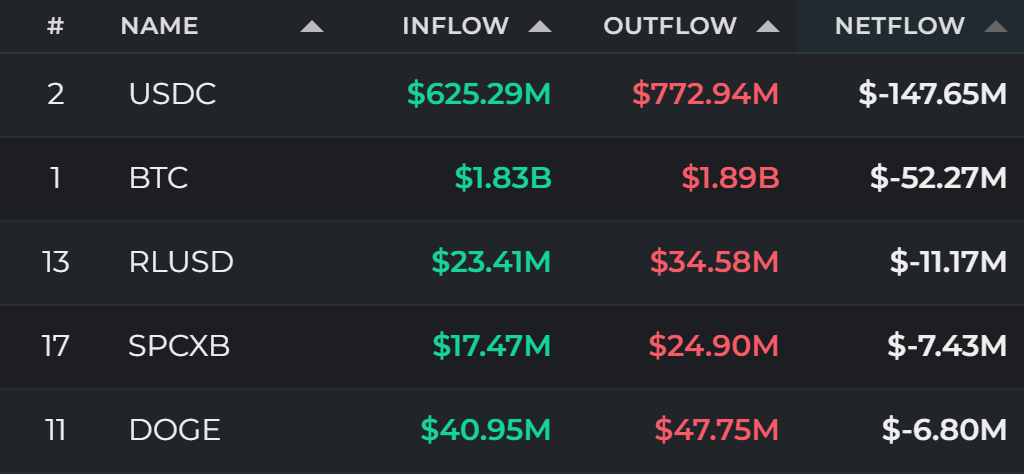Screen dimensions: 1024x474
Task: Sort by INFLOW using the triangle icon
Action: click(x=540, y=27)
